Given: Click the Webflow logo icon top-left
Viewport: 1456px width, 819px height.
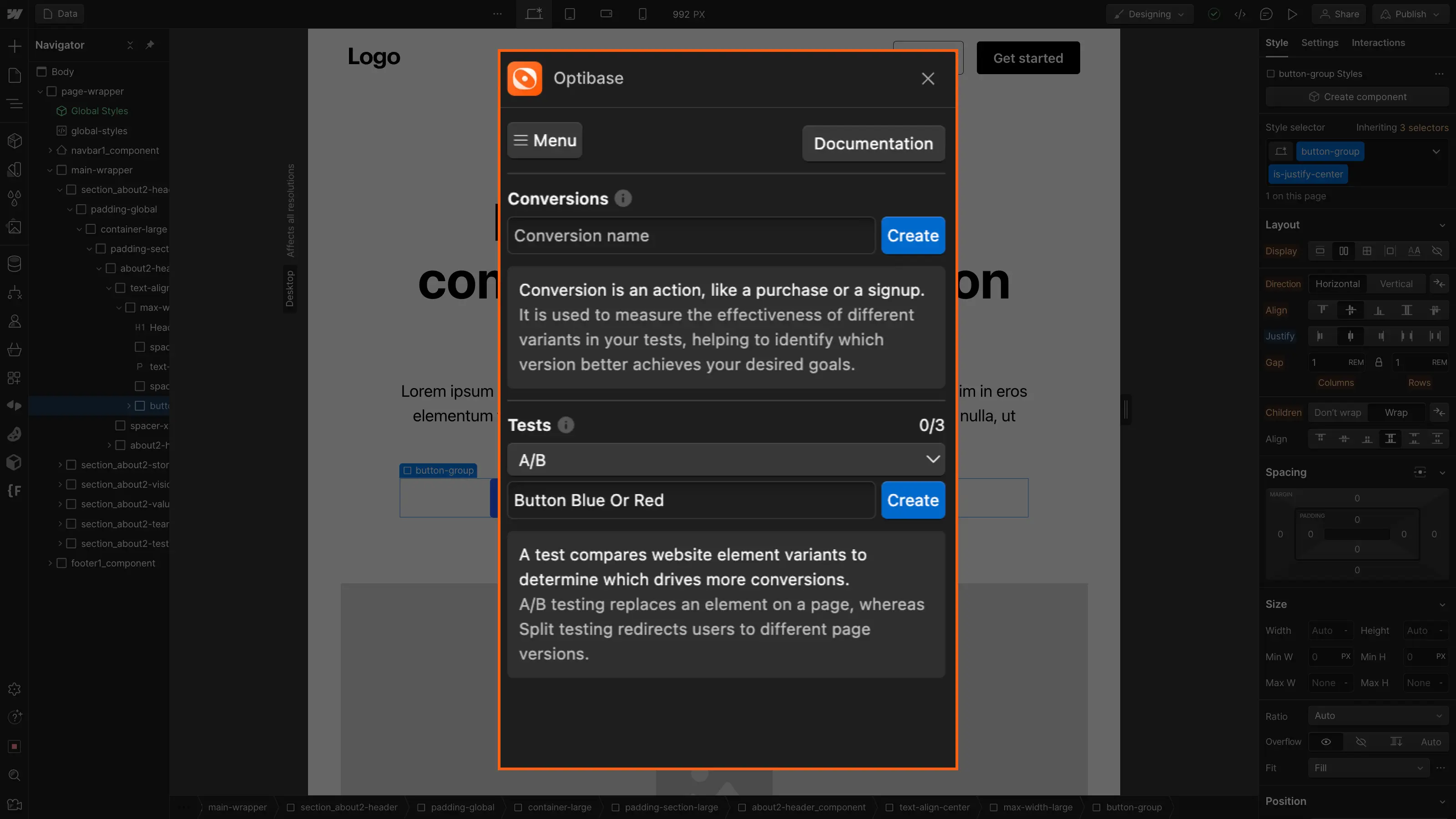Looking at the screenshot, I should (15, 13).
